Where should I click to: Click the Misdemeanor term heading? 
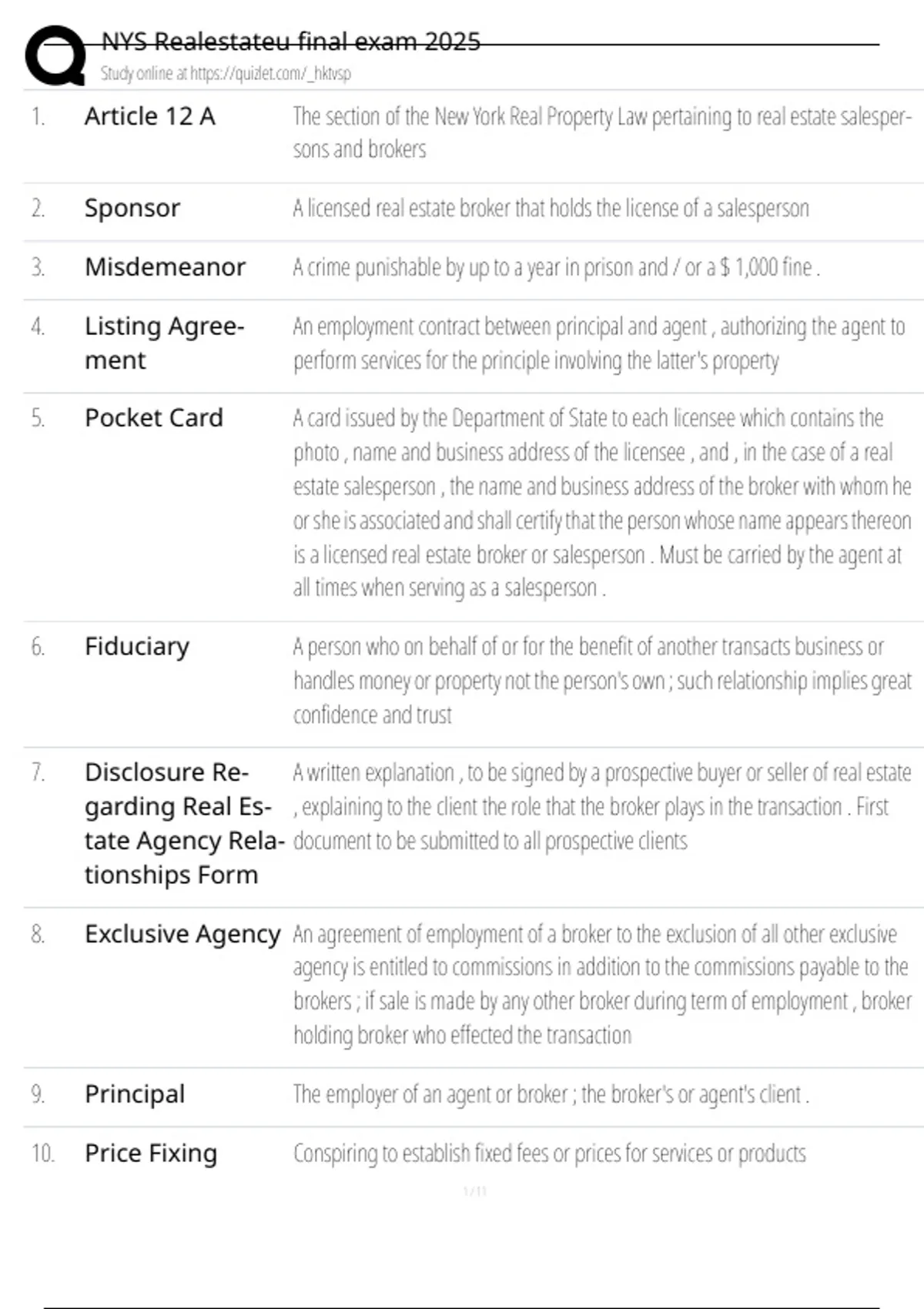coord(165,267)
